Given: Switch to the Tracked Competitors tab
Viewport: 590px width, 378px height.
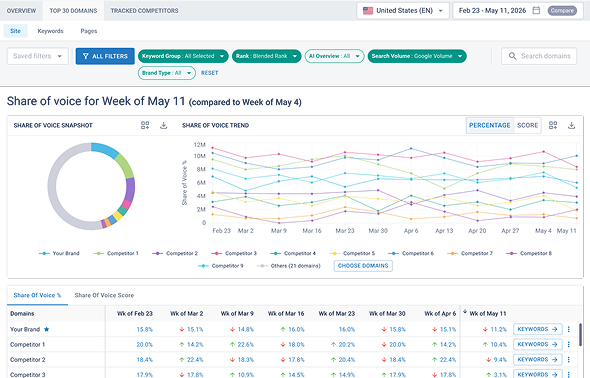Looking at the screenshot, I should [144, 11].
